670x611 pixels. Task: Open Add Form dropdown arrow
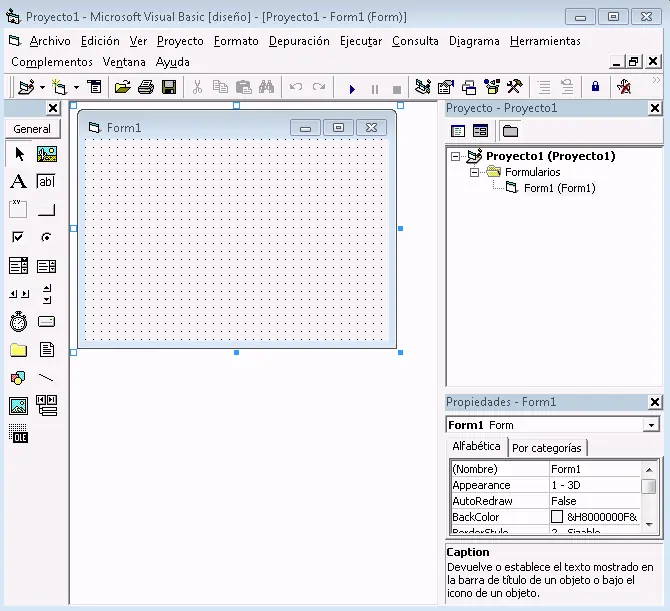pos(76,88)
